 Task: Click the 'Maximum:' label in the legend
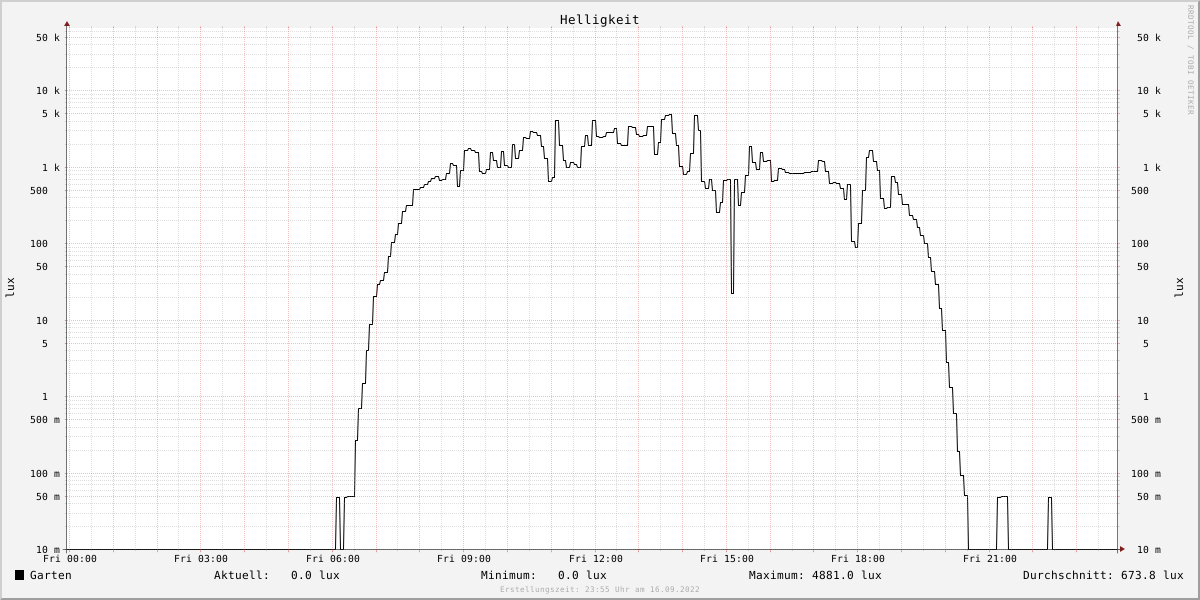click(776, 575)
